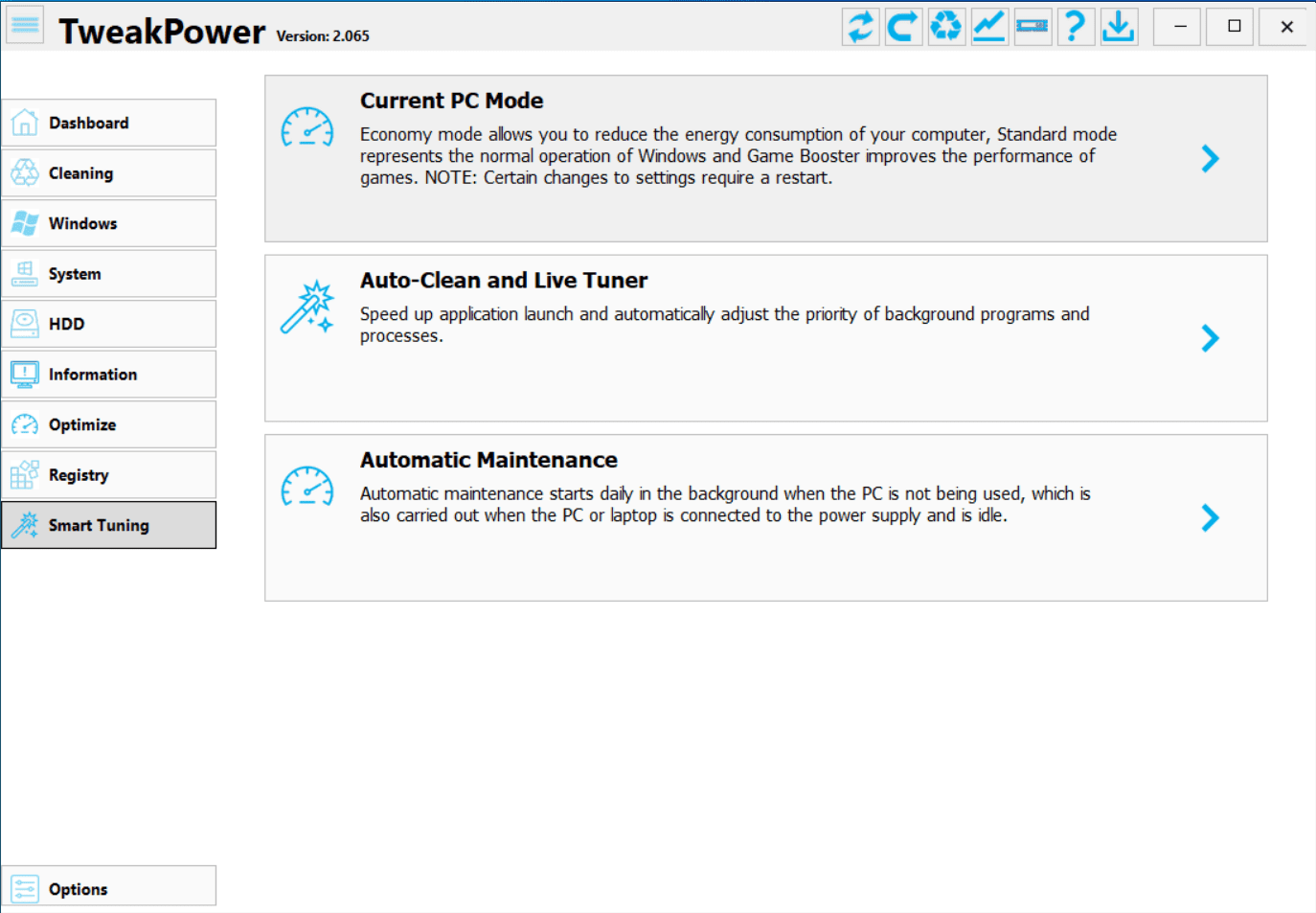This screenshot has height=913, width=1316.
Task: Open the Registry section via its blocks icon
Action: [25, 475]
